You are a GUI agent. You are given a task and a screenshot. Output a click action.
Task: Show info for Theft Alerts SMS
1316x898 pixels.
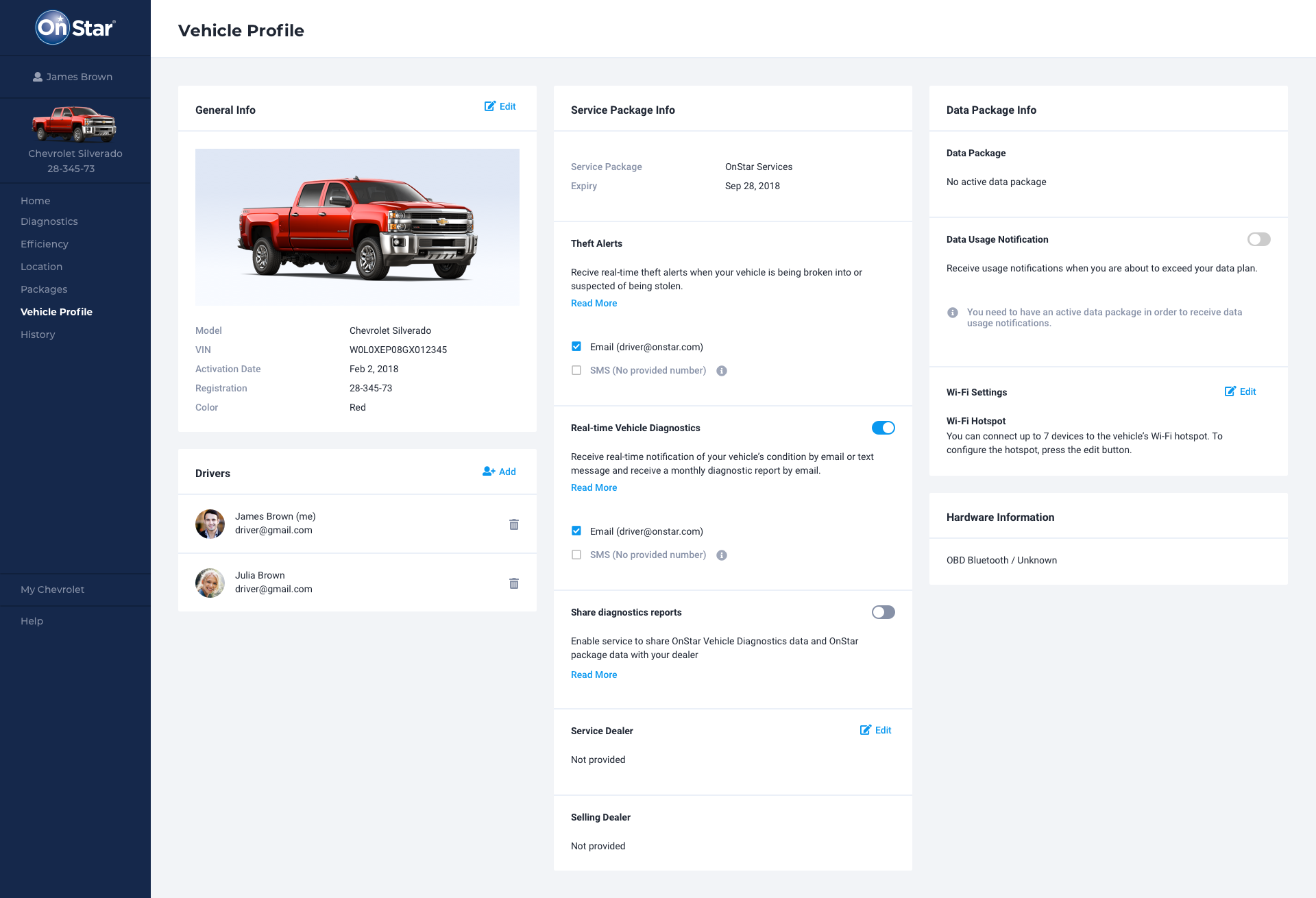[x=722, y=371]
